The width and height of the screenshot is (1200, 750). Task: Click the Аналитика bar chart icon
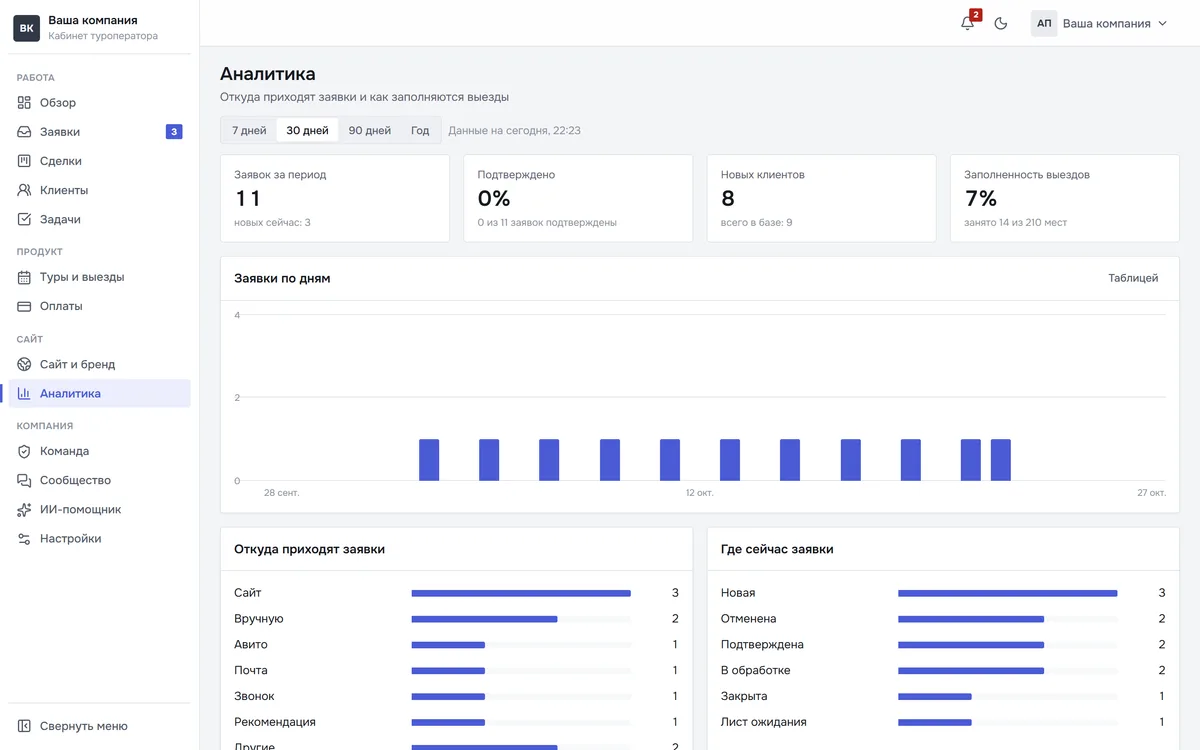pyautogui.click(x=24, y=393)
